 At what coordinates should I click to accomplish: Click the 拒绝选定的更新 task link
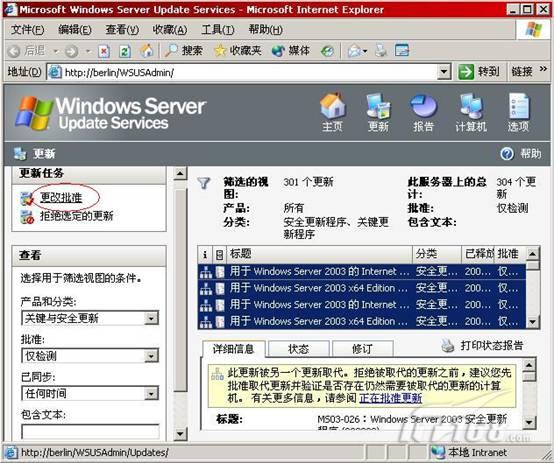(x=77, y=216)
